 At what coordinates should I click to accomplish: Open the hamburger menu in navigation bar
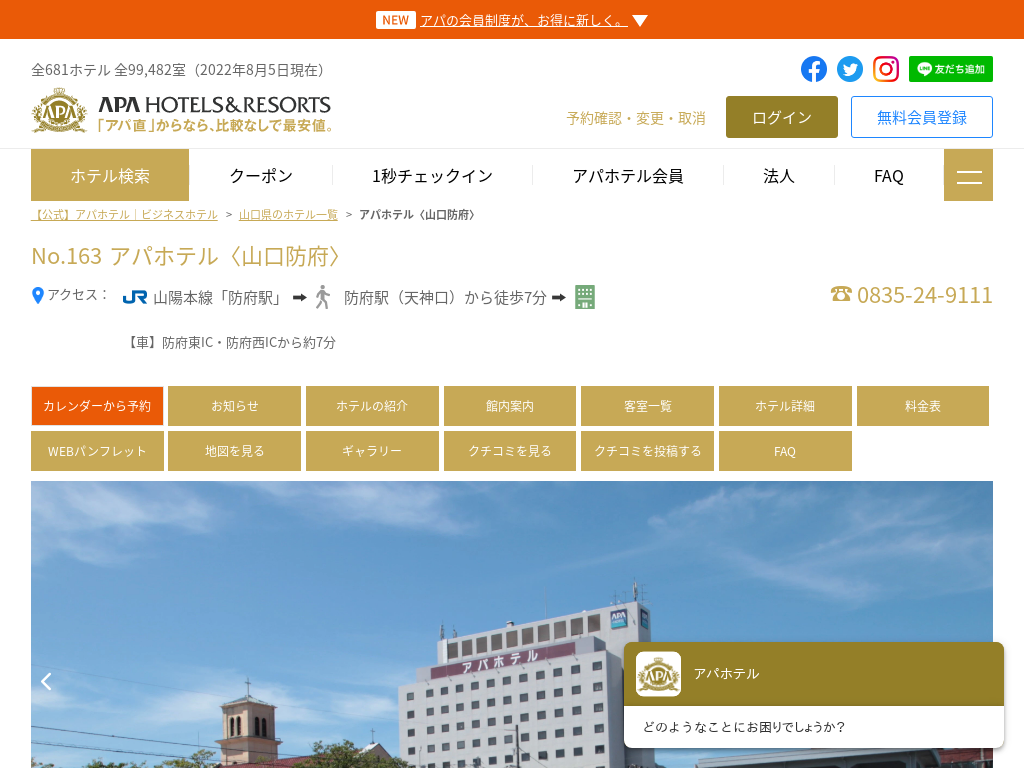pos(968,175)
